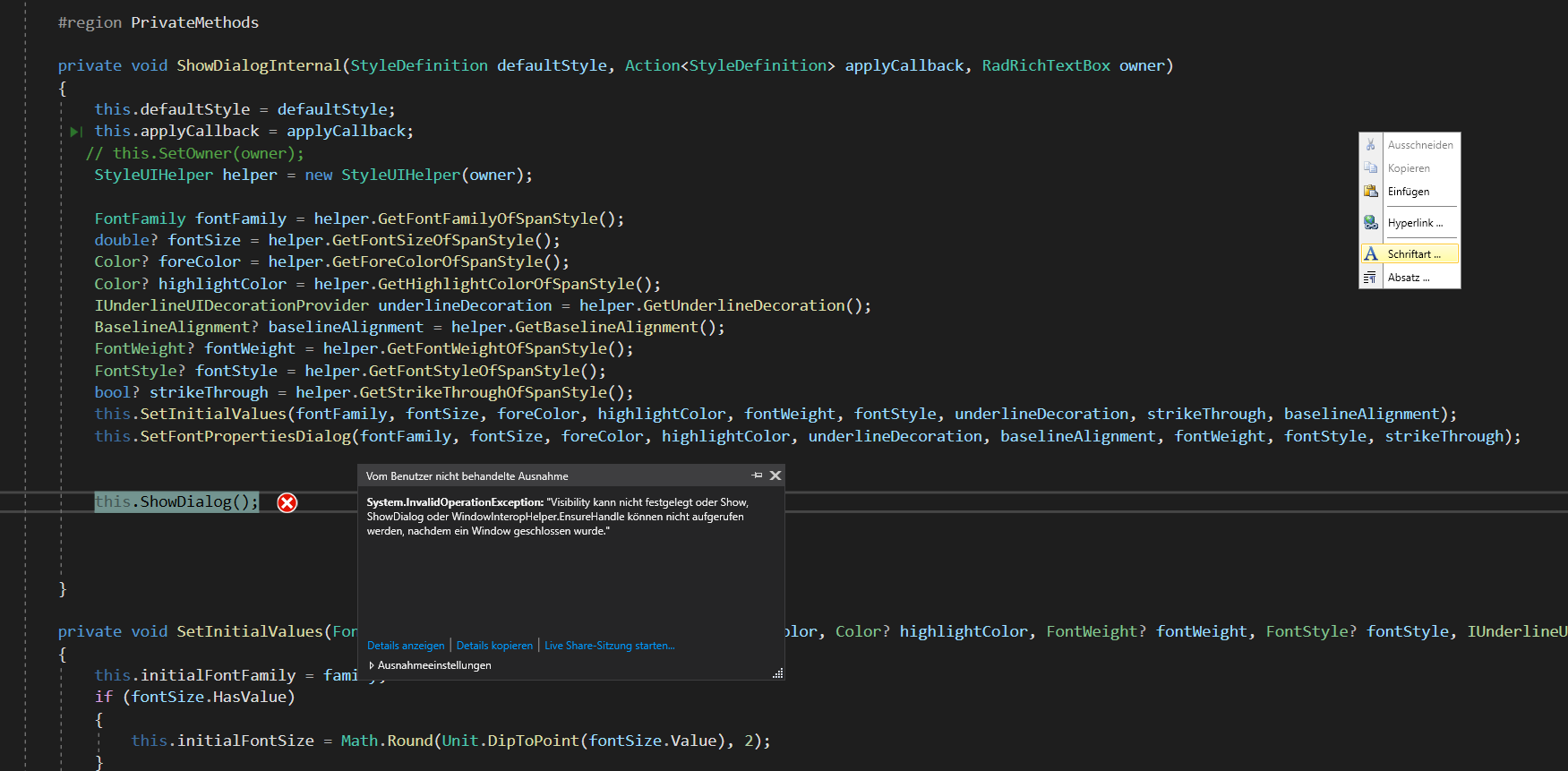Click the red exception error icon beside this.ShowDialog()

(x=287, y=503)
